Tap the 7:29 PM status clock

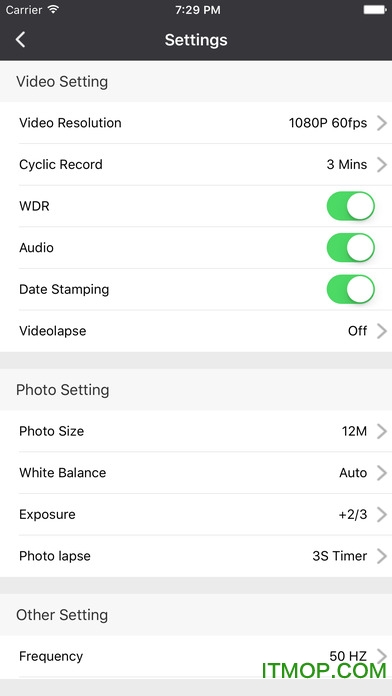click(198, 10)
